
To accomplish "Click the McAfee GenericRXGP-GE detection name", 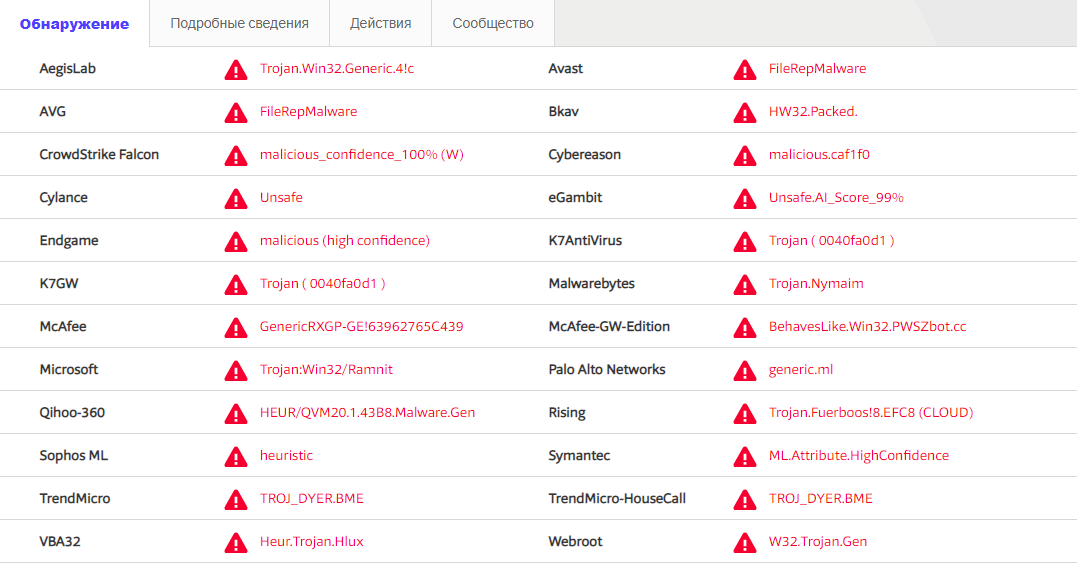I will (361, 327).
